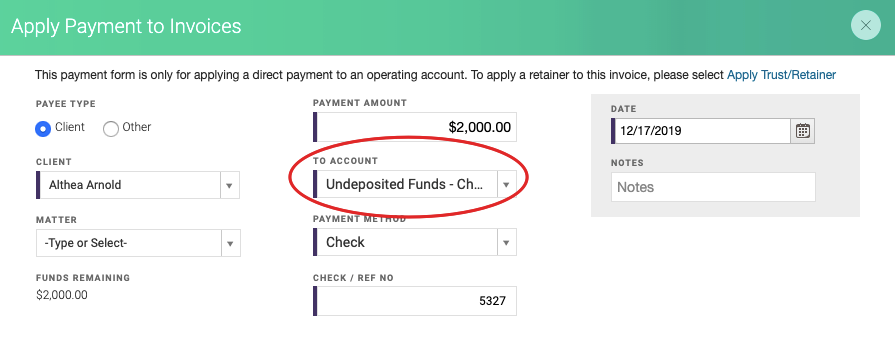Click the Other label beside the radio button
This screenshot has height=360, width=895.
click(137, 127)
